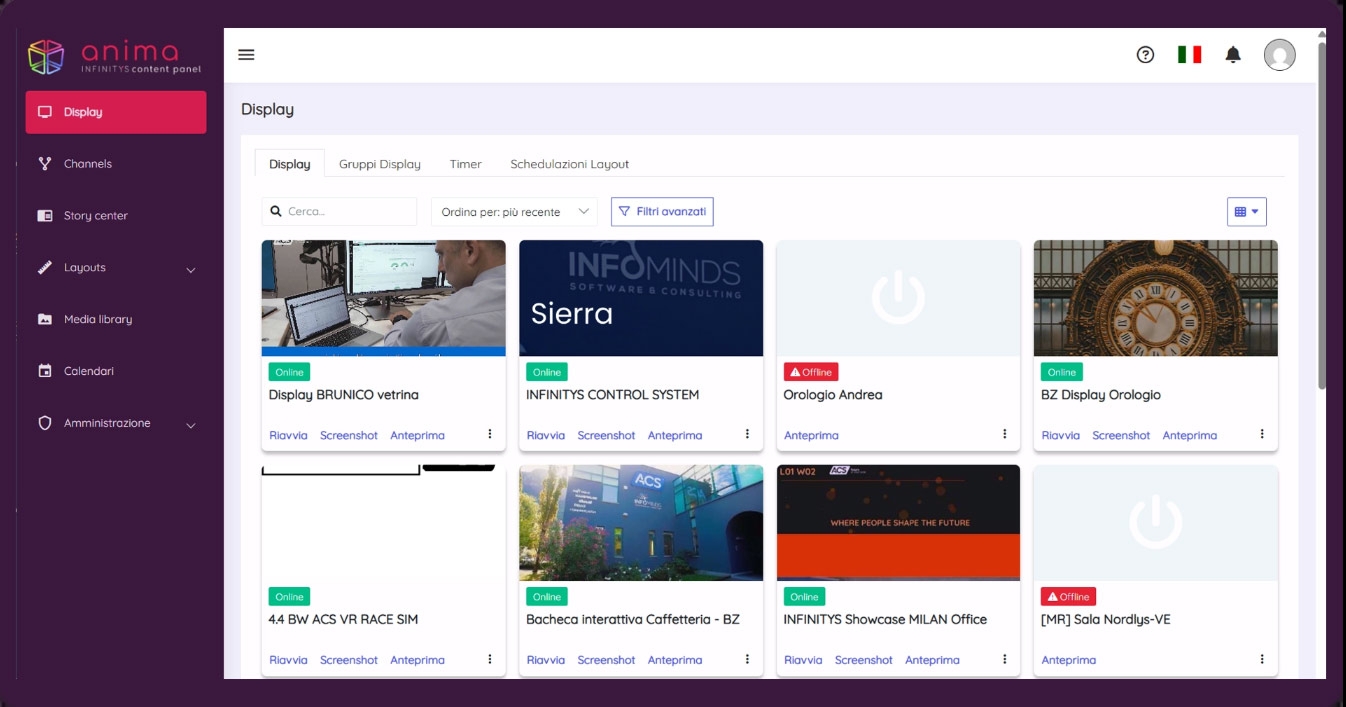Open BZ Display Orologio clock thumbnail
1346x707 pixels.
(x=1155, y=298)
